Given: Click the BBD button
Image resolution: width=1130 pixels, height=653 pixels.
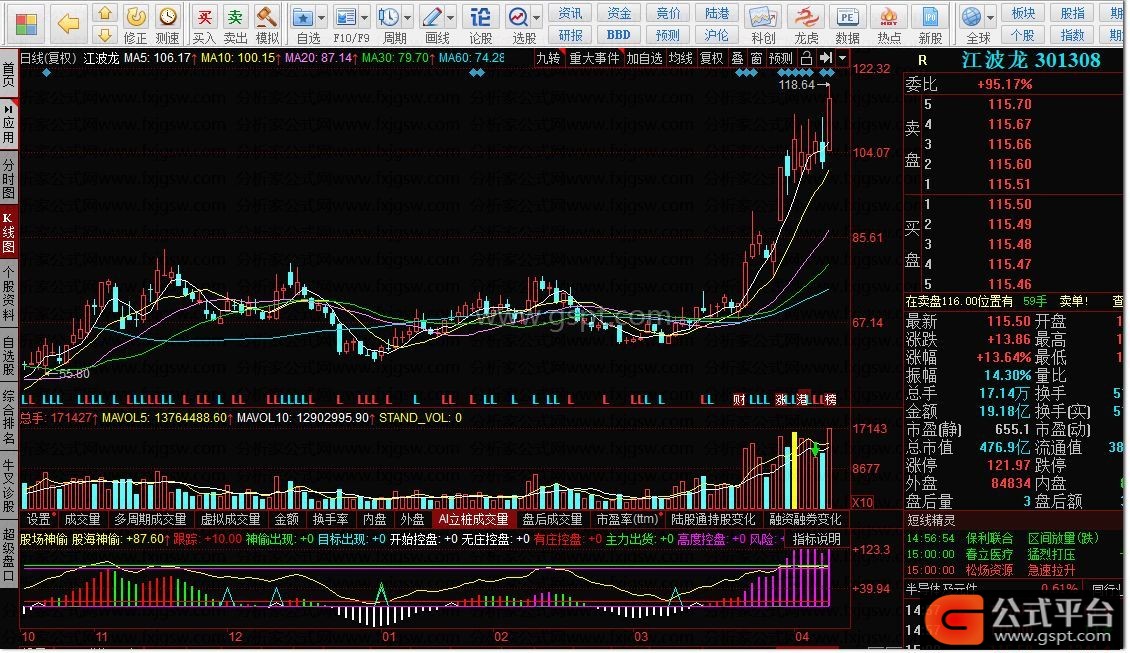Looking at the screenshot, I should (618, 35).
